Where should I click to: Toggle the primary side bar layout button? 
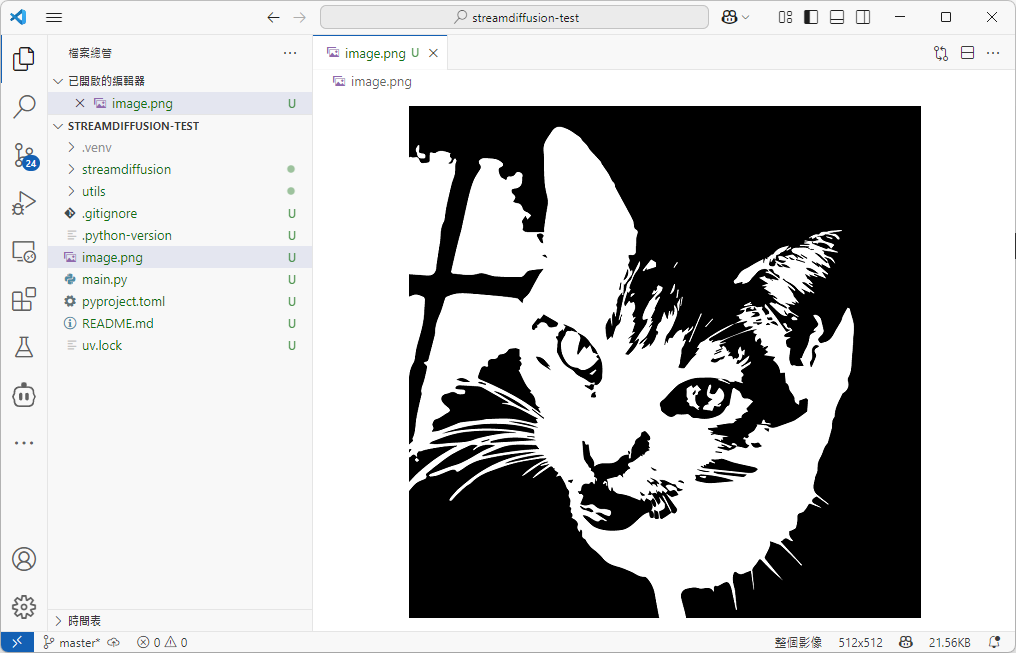[x=811, y=17]
